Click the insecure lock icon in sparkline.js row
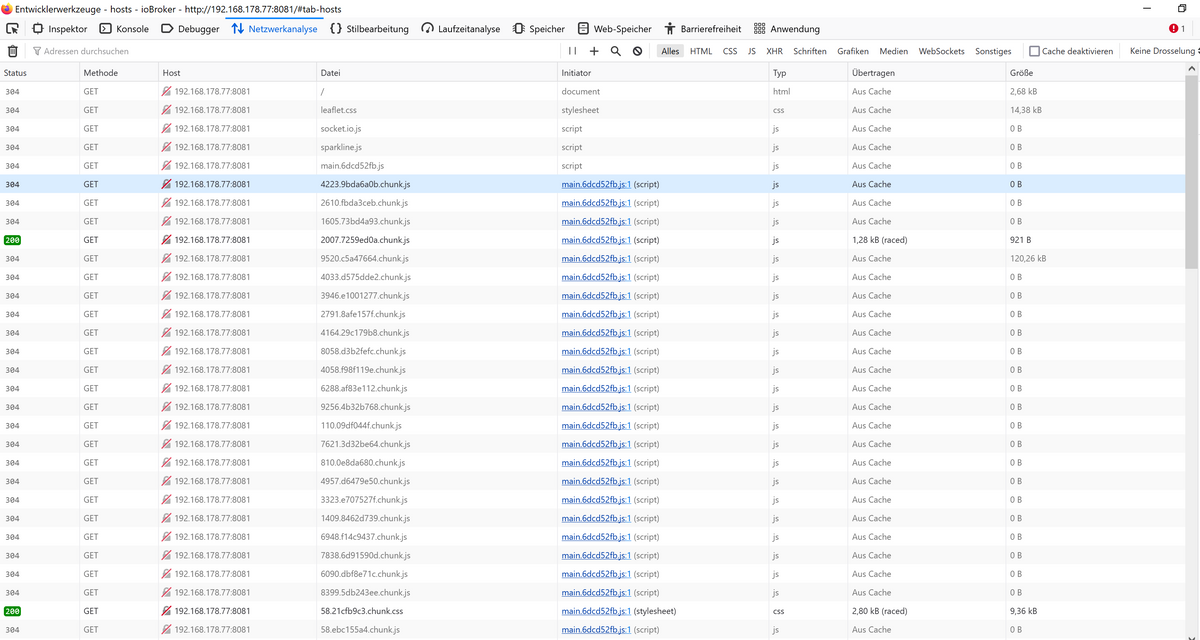1200x640 pixels. pyautogui.click(x=167, y=147)
